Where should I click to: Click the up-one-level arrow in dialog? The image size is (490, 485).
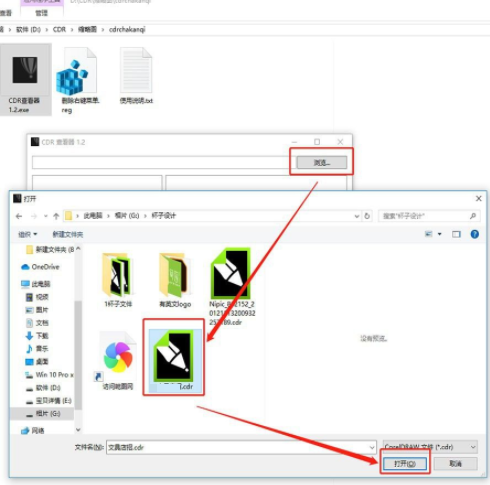[x=56, y=216]
